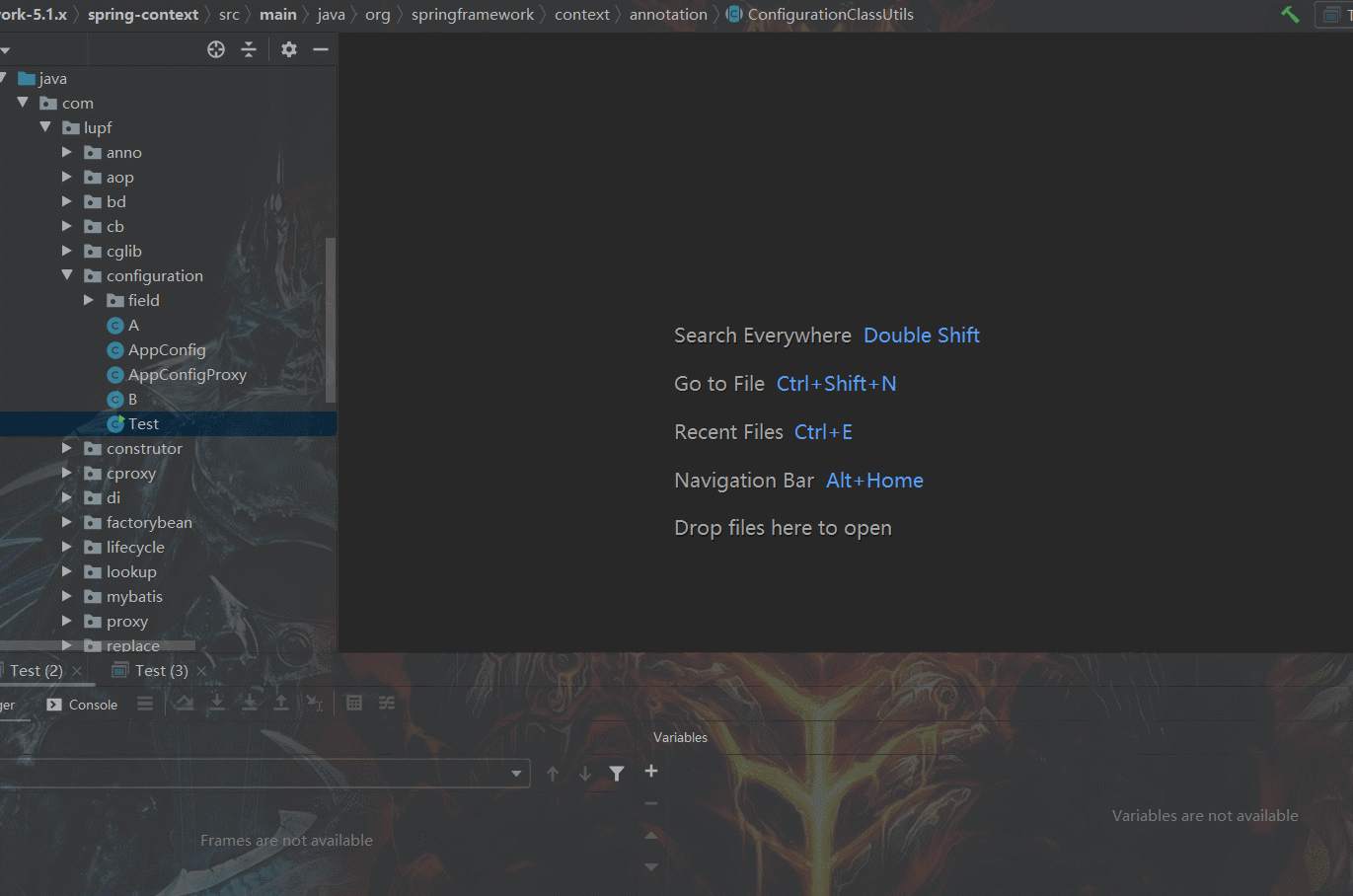Click the Ctrl+E shortcut link
This screenshot has height=896, width=1353.
point(823,432)
